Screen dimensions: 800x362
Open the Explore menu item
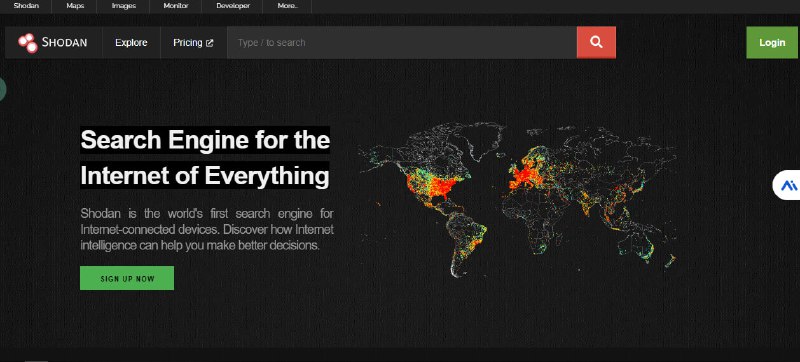131,43
